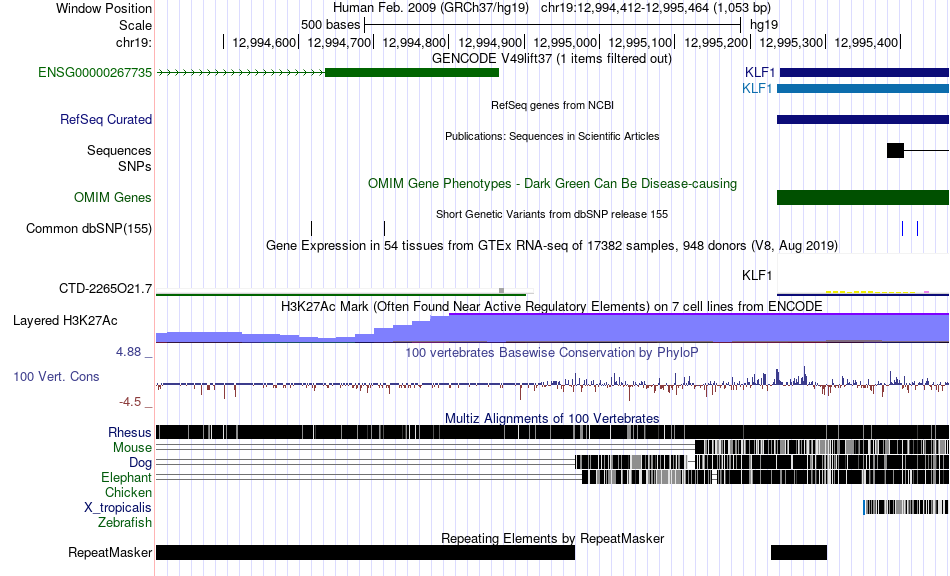Click the CTD-2265O21.7 green expression bar
The height and width of the screenshot is (576, 950).
point(341,294)
